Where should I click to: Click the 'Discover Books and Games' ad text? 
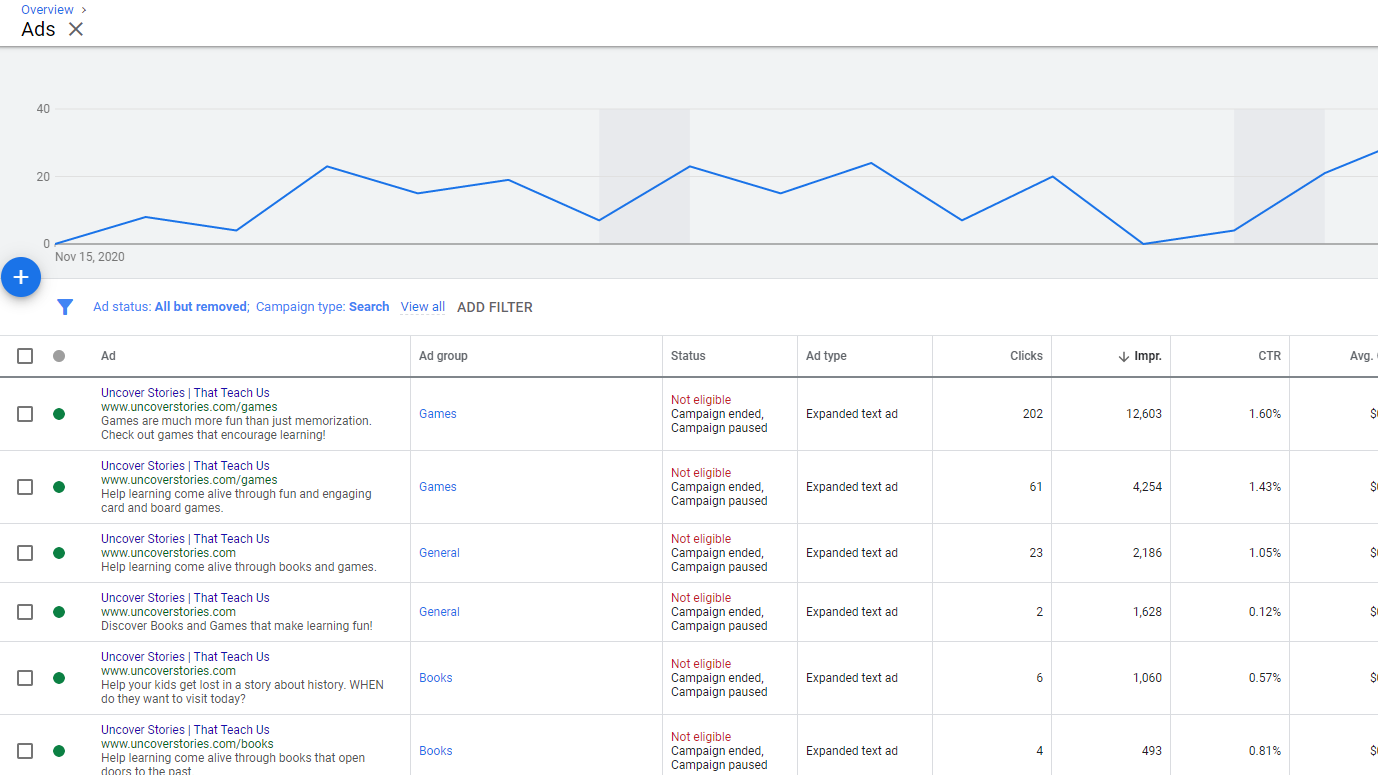click(237, 626)
